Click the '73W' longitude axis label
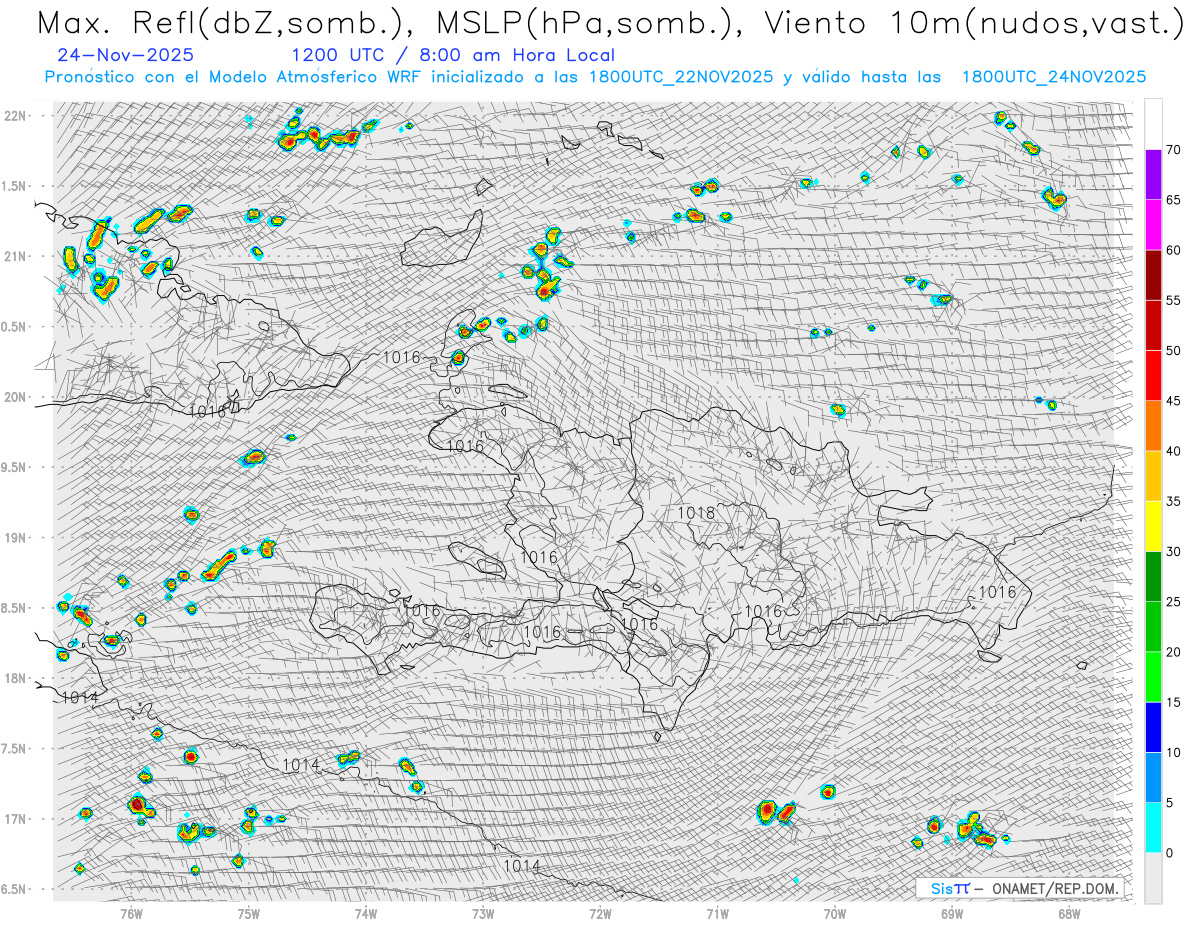Image resolution: width=1200 pixels, height=927 pixels. [483, 913]
